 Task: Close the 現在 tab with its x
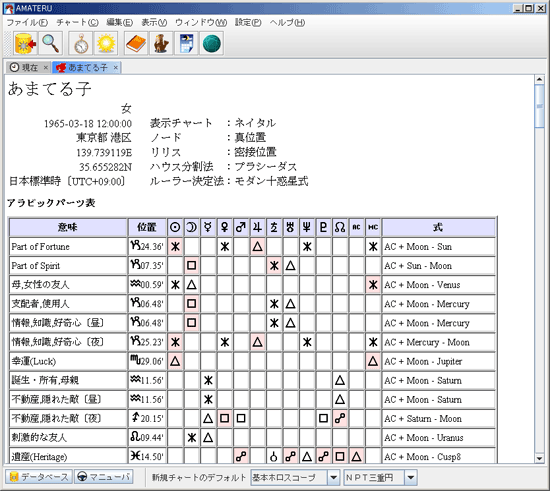pos(46,67)
